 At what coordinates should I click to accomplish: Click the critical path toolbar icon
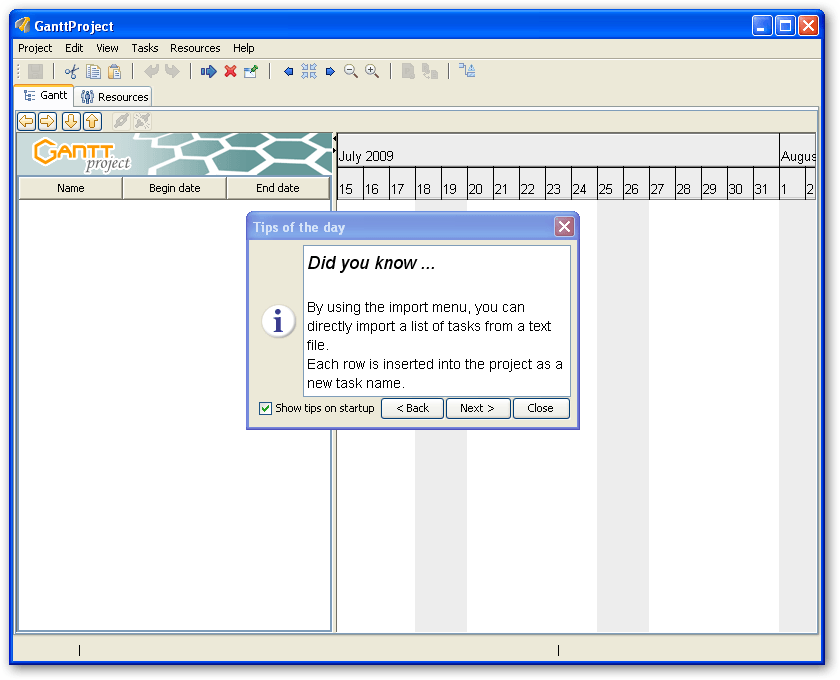[x=467, y=71]
